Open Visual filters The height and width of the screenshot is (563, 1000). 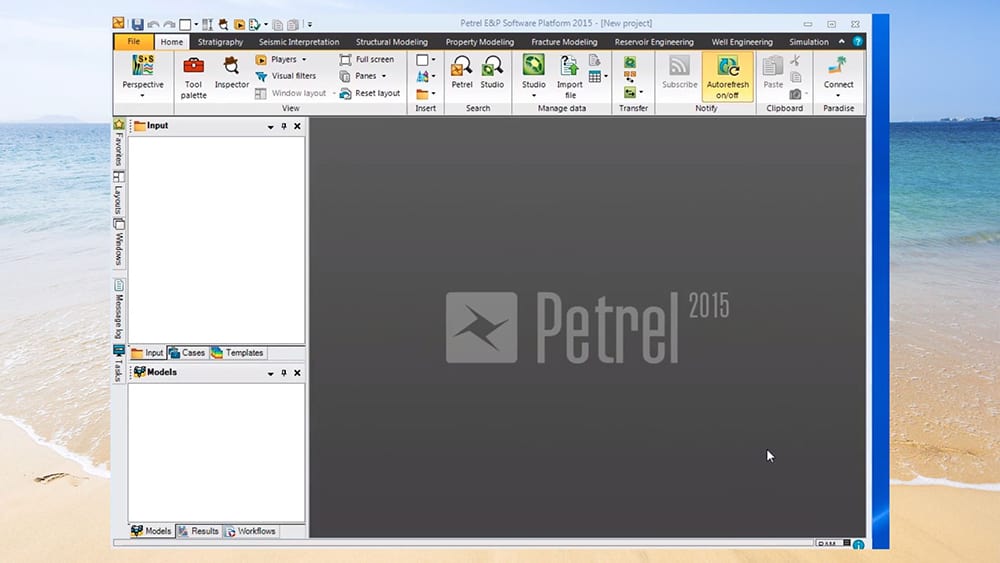pyautogui.click(x=286, y=76)
